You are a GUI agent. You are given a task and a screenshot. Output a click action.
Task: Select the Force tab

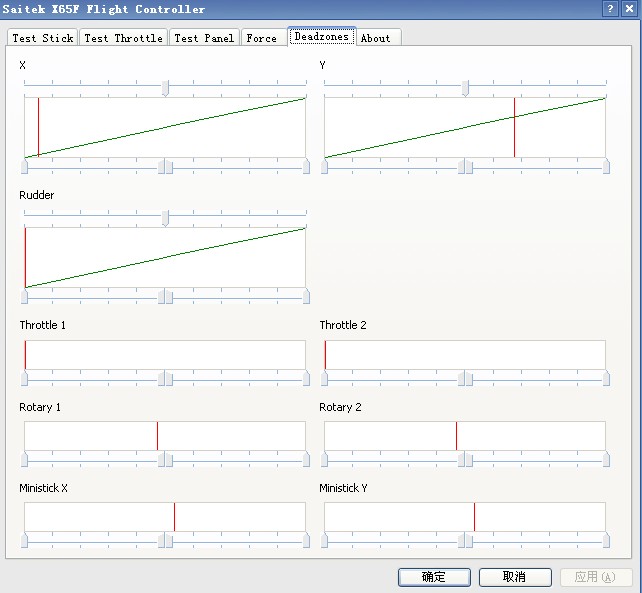[x=262, y=38]
